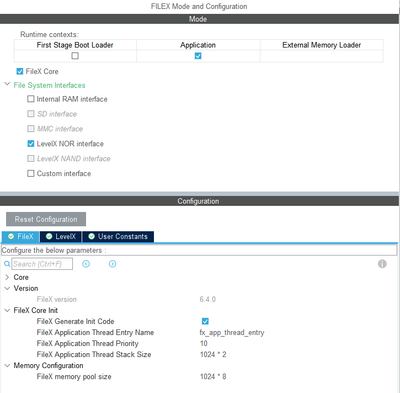Uncheck LevelX NOR interface
The image size is (400, 393).
pyautogui.click(x=31, y=144)
